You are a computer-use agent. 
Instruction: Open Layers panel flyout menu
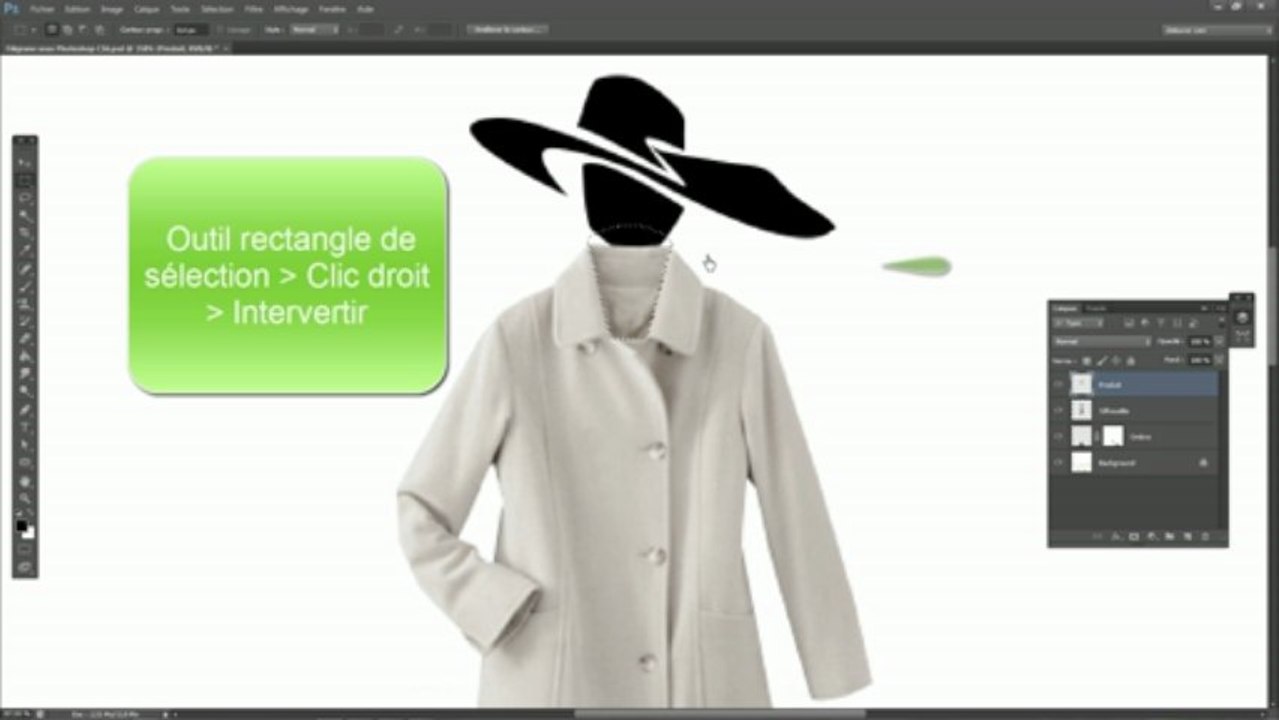[1221, 308]
